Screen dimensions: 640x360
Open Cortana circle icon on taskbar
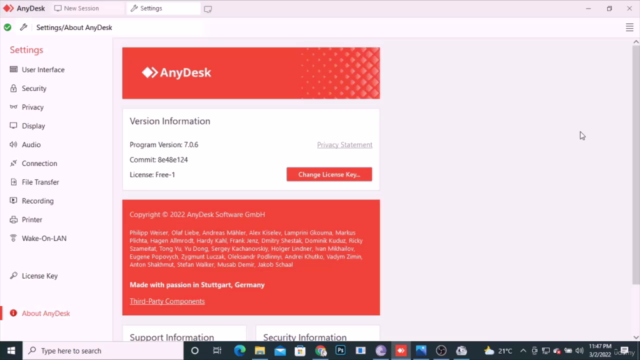tap(195, 351)
